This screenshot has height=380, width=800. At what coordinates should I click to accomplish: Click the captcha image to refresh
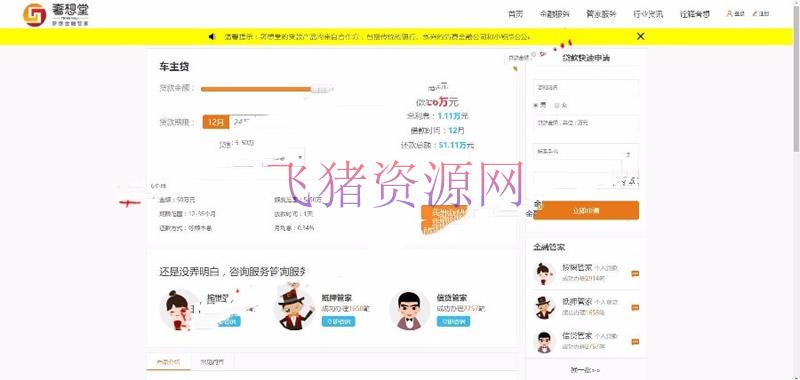(627, 180)
